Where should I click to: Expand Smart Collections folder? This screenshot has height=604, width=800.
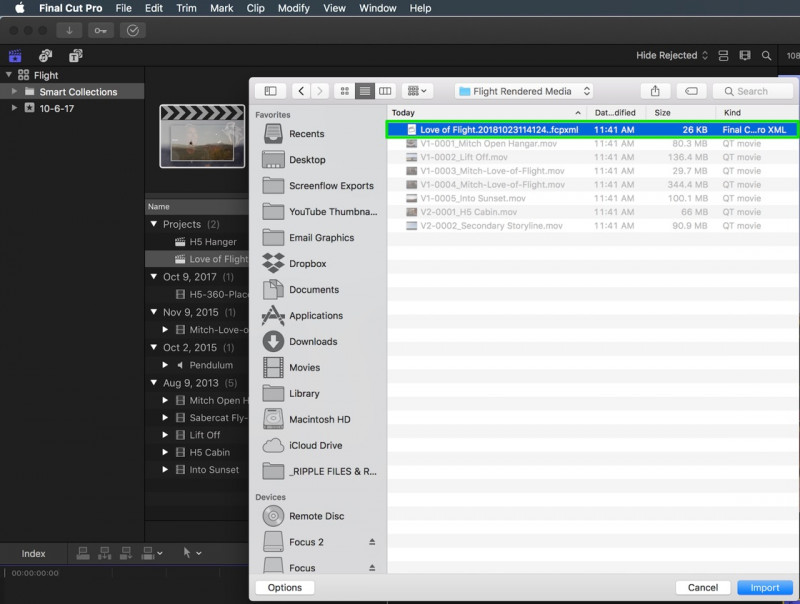(14, 91)
